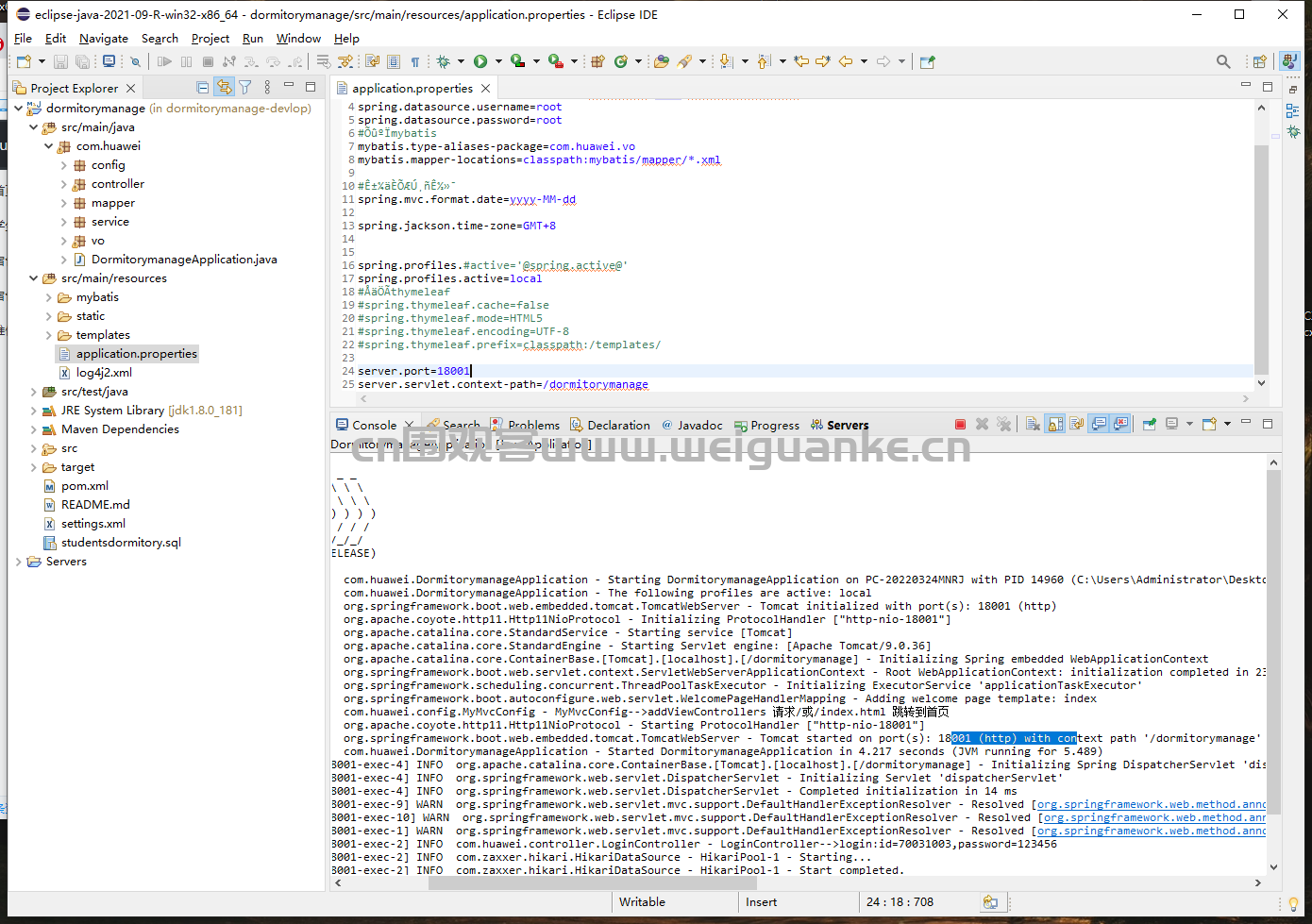Screen dimensions: 1312x924
Task: Click the console vertical scrollbar
Action: click(x=1273, y=642)
